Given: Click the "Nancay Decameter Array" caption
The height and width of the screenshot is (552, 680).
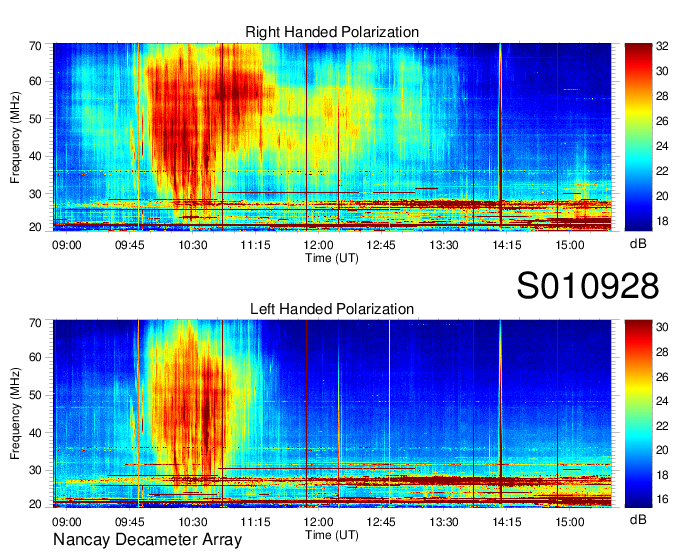Looking at the screenshot, I should click(x=147, y=540).
